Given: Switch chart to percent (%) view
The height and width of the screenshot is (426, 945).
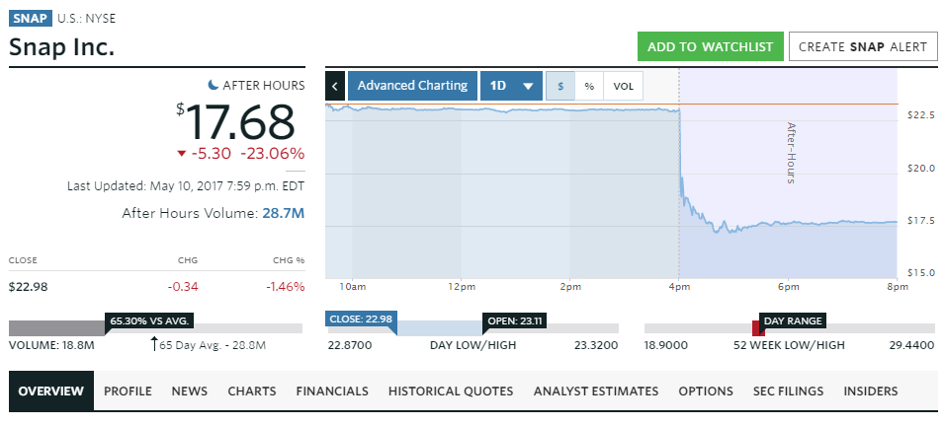Looking at the screenshot, I should 589,86.
